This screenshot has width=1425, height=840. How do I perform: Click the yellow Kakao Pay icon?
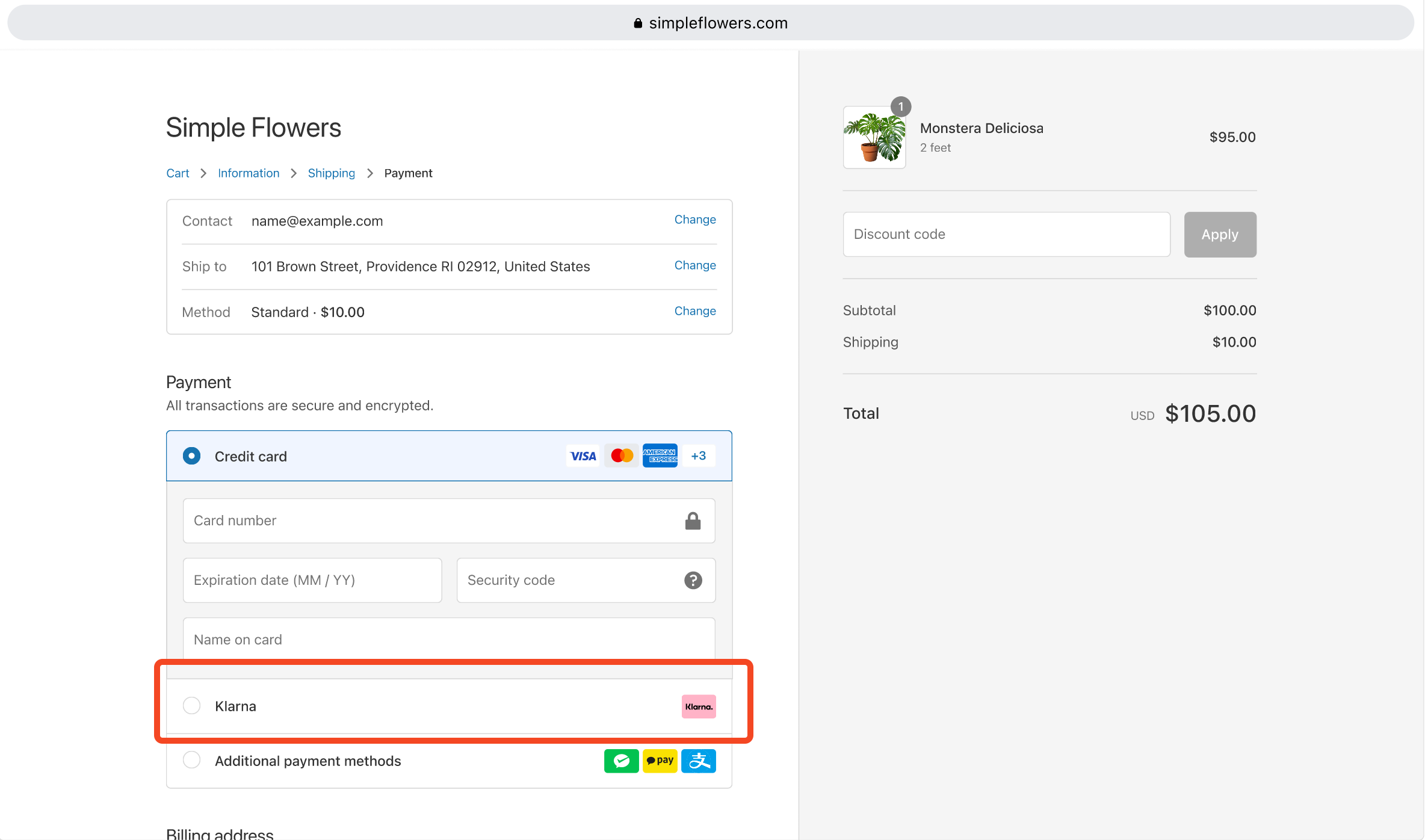(x=660, y=761)
